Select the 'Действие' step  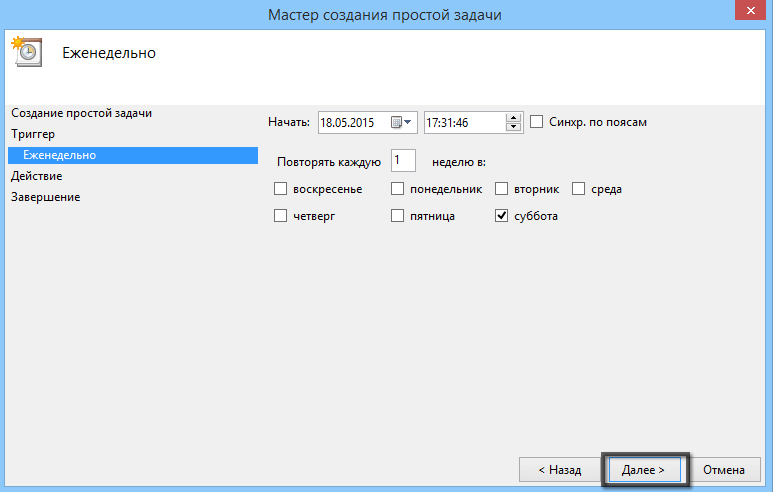(x=36, y=176)
